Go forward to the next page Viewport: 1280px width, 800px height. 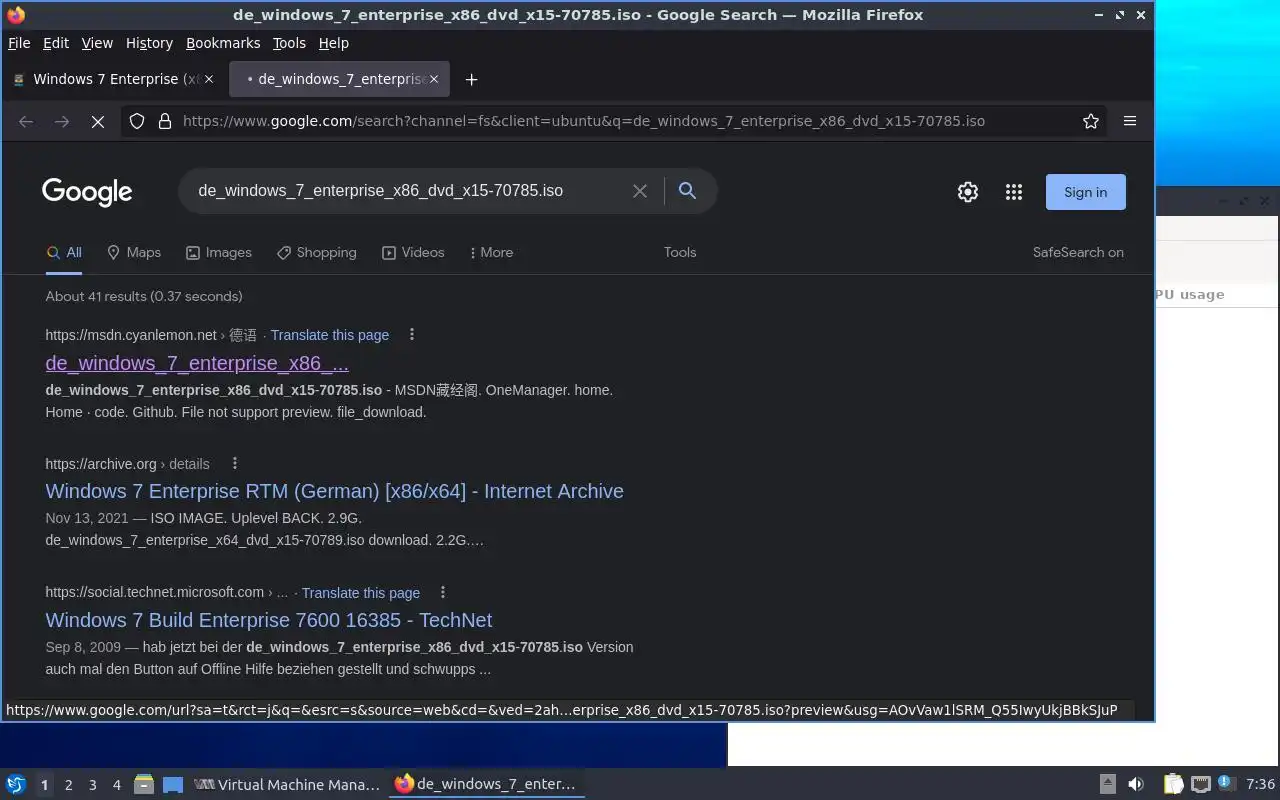tap(62, 121)
